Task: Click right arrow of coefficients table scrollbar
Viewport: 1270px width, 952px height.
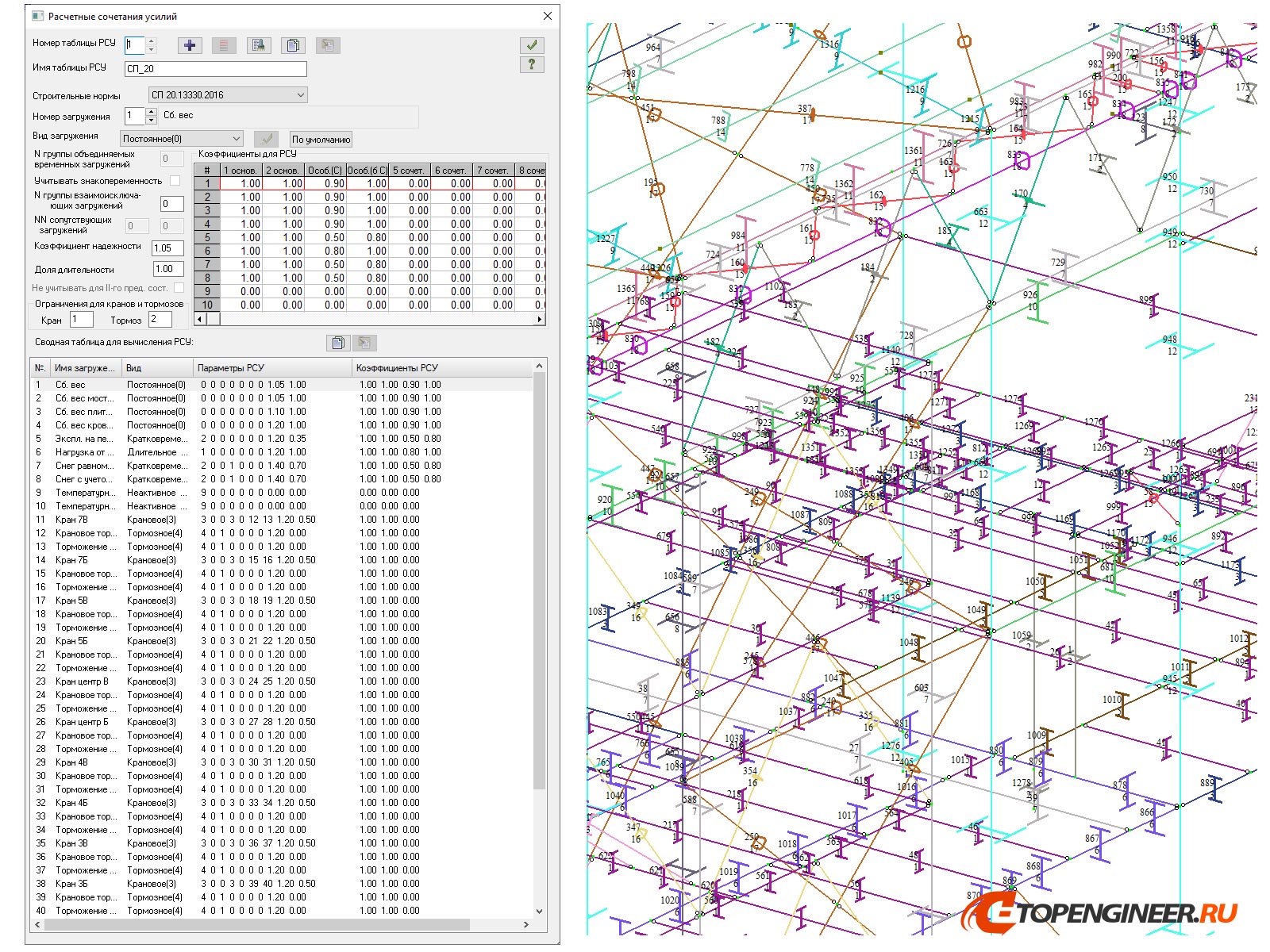Action: 540,319
